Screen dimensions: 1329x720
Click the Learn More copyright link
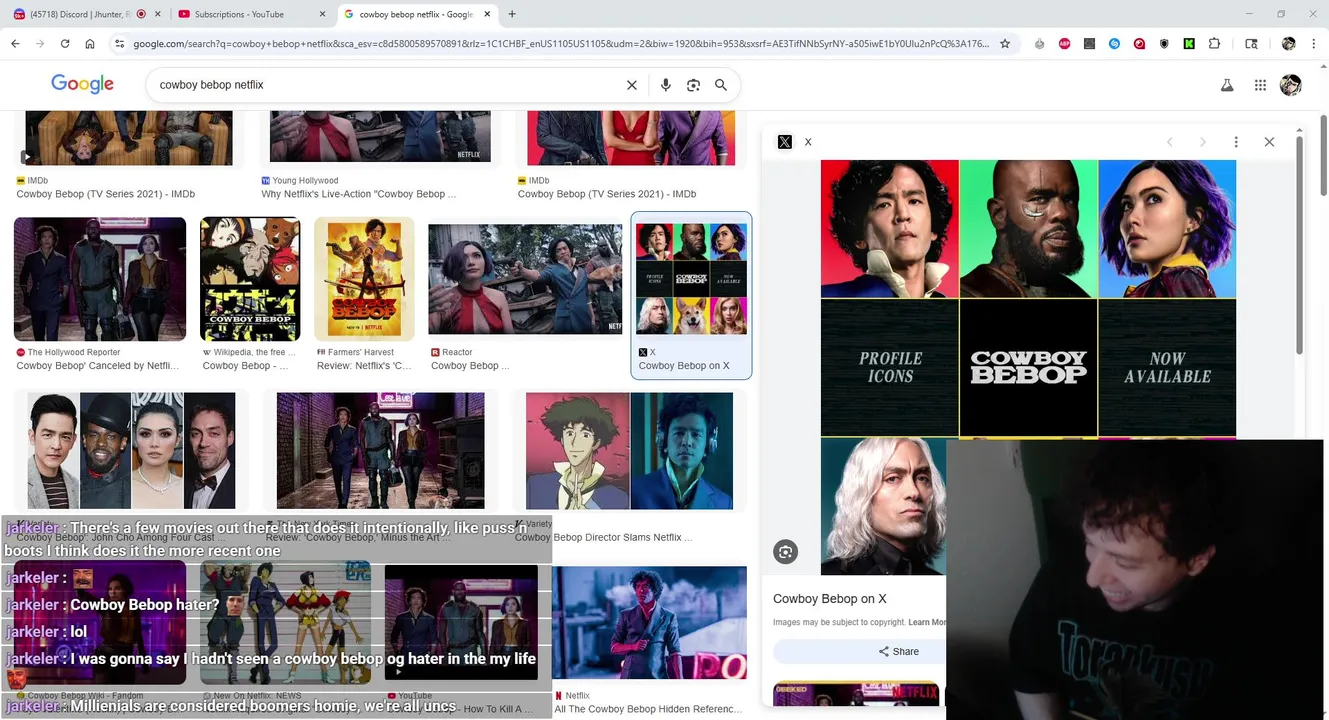tap(926, 622)
